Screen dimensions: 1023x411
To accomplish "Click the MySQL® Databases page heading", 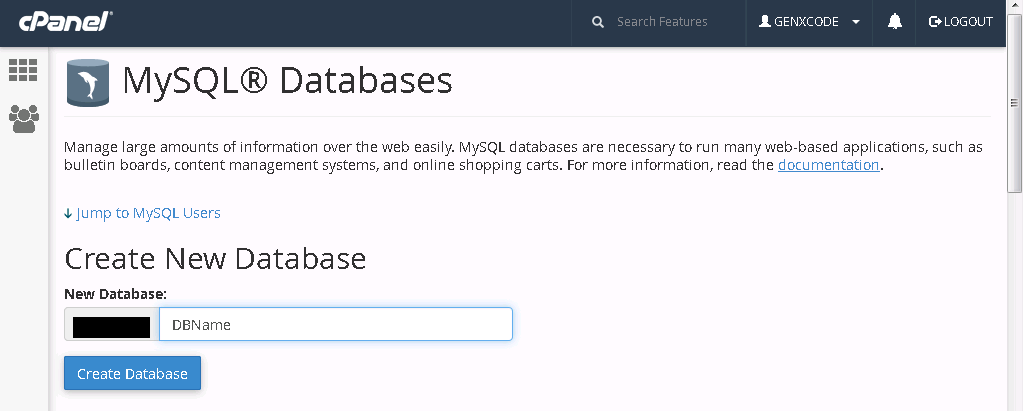I will tap(288, 82).
